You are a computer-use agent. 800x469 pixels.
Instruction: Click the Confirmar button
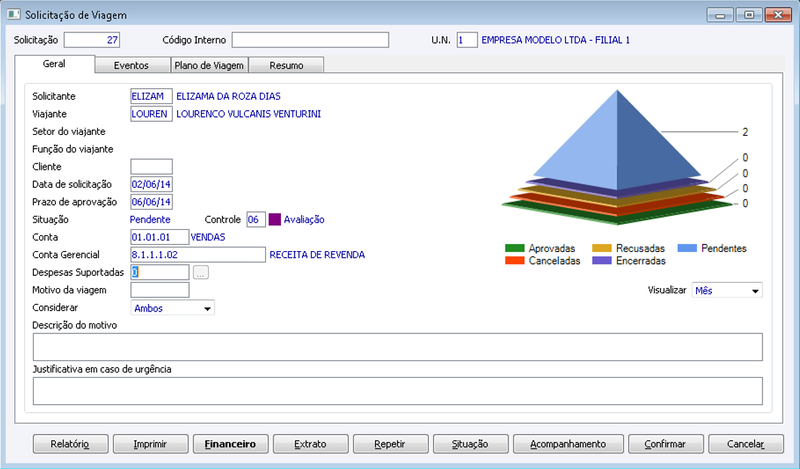tap(666, 444)
